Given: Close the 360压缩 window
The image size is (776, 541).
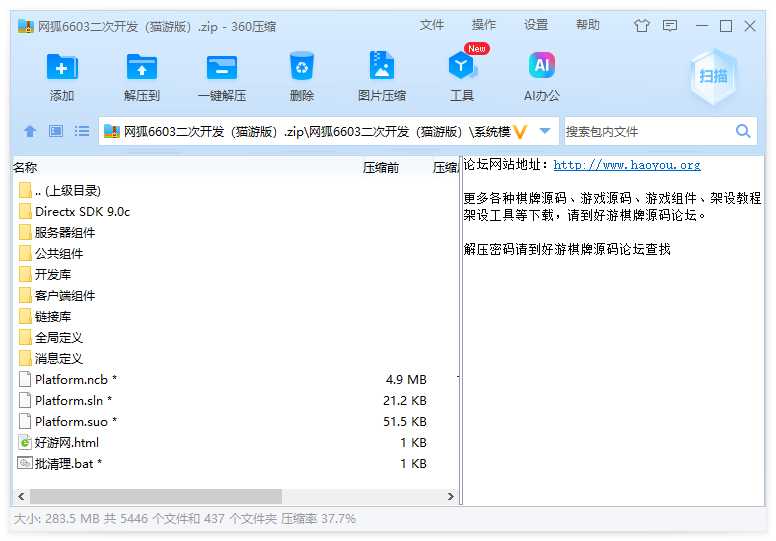Looking at the screenshot, I should pyautogui.click(x=750, y=25).
